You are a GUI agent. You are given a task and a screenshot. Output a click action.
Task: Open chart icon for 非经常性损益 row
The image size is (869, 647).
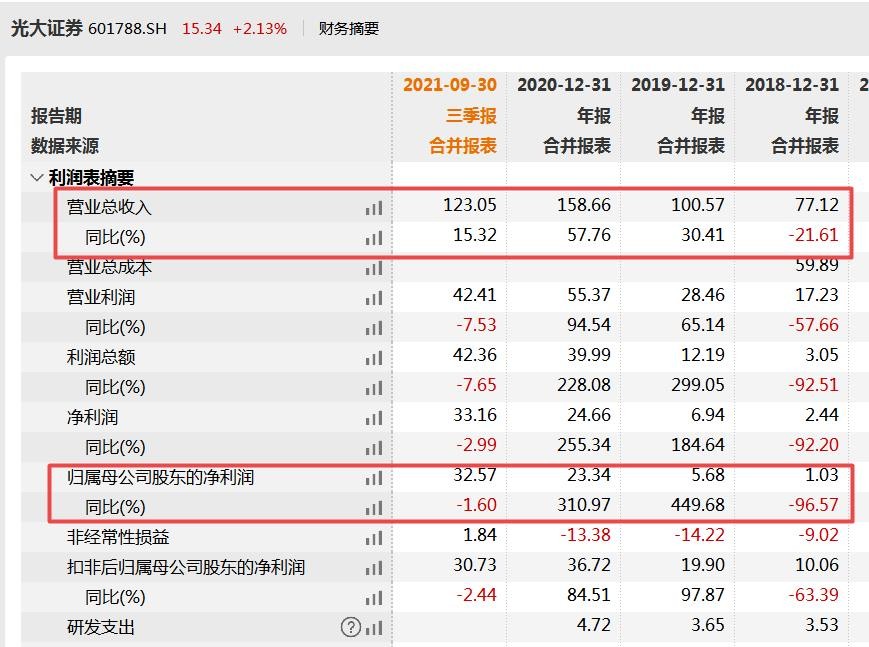[x=374, y=538]
